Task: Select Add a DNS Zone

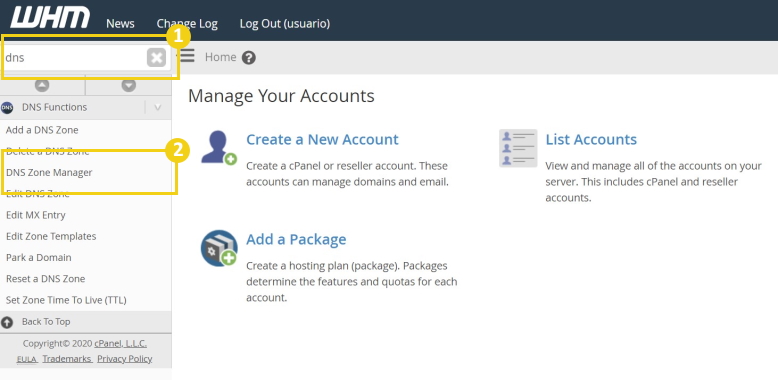Action: [42, 130]
